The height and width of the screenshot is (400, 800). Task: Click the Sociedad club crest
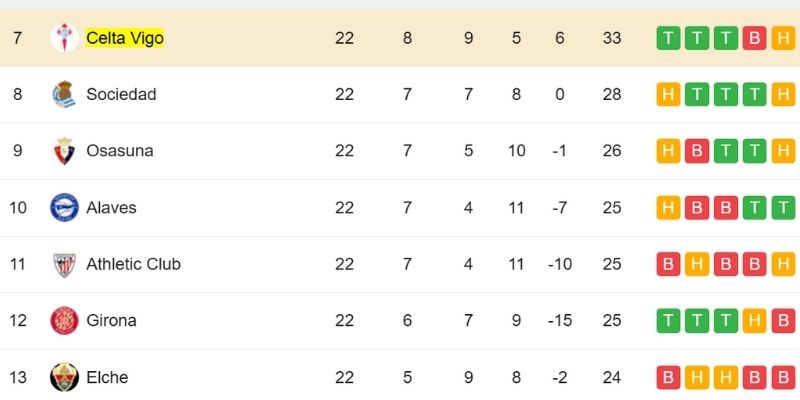point(64,95)
